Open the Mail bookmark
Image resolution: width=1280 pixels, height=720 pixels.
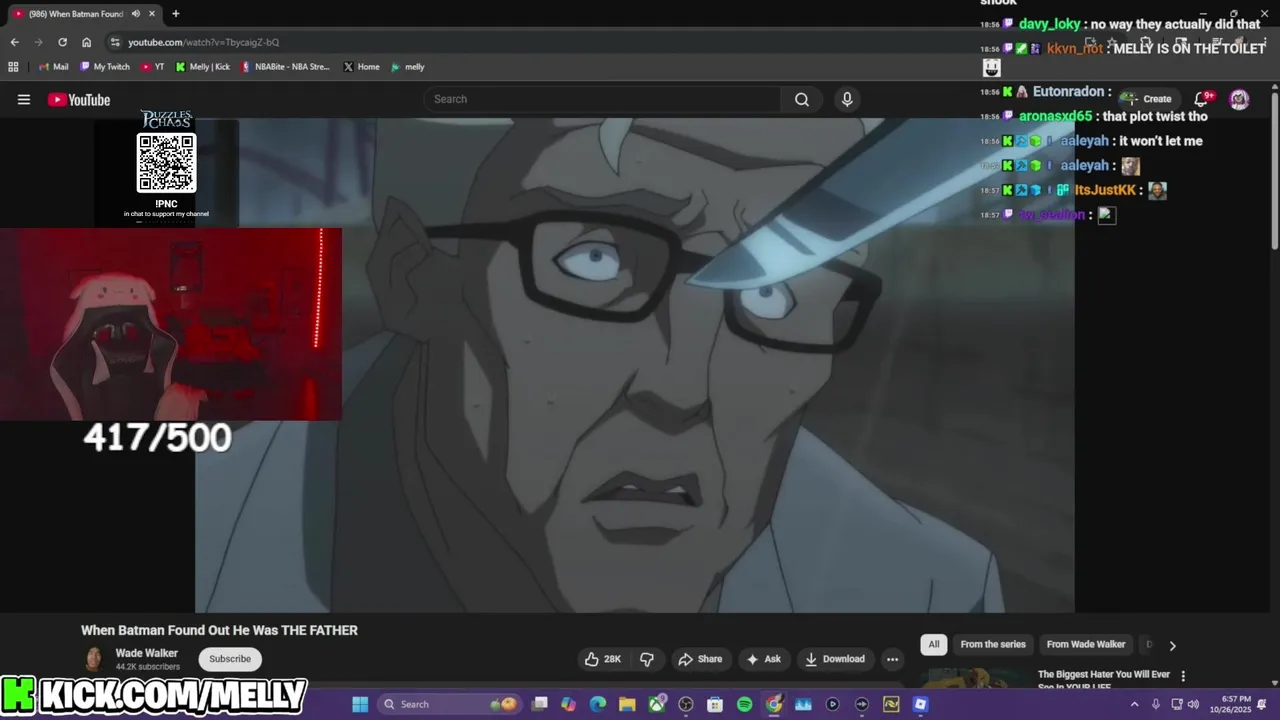(x=54, y=67)
